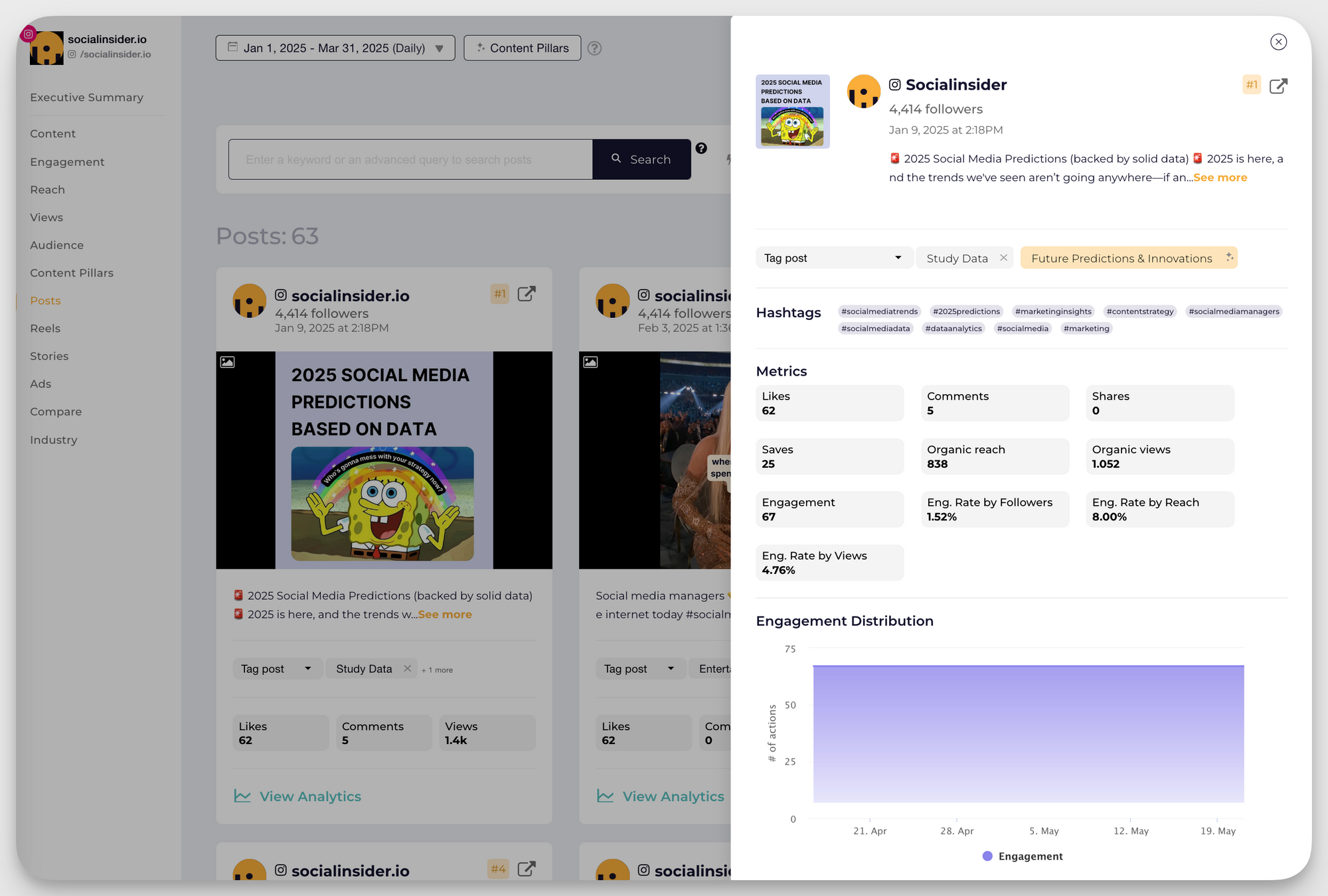The width and height of the screenshot is (1328, 896).
Task: Select Posts in sidebar
Action: 45,301
